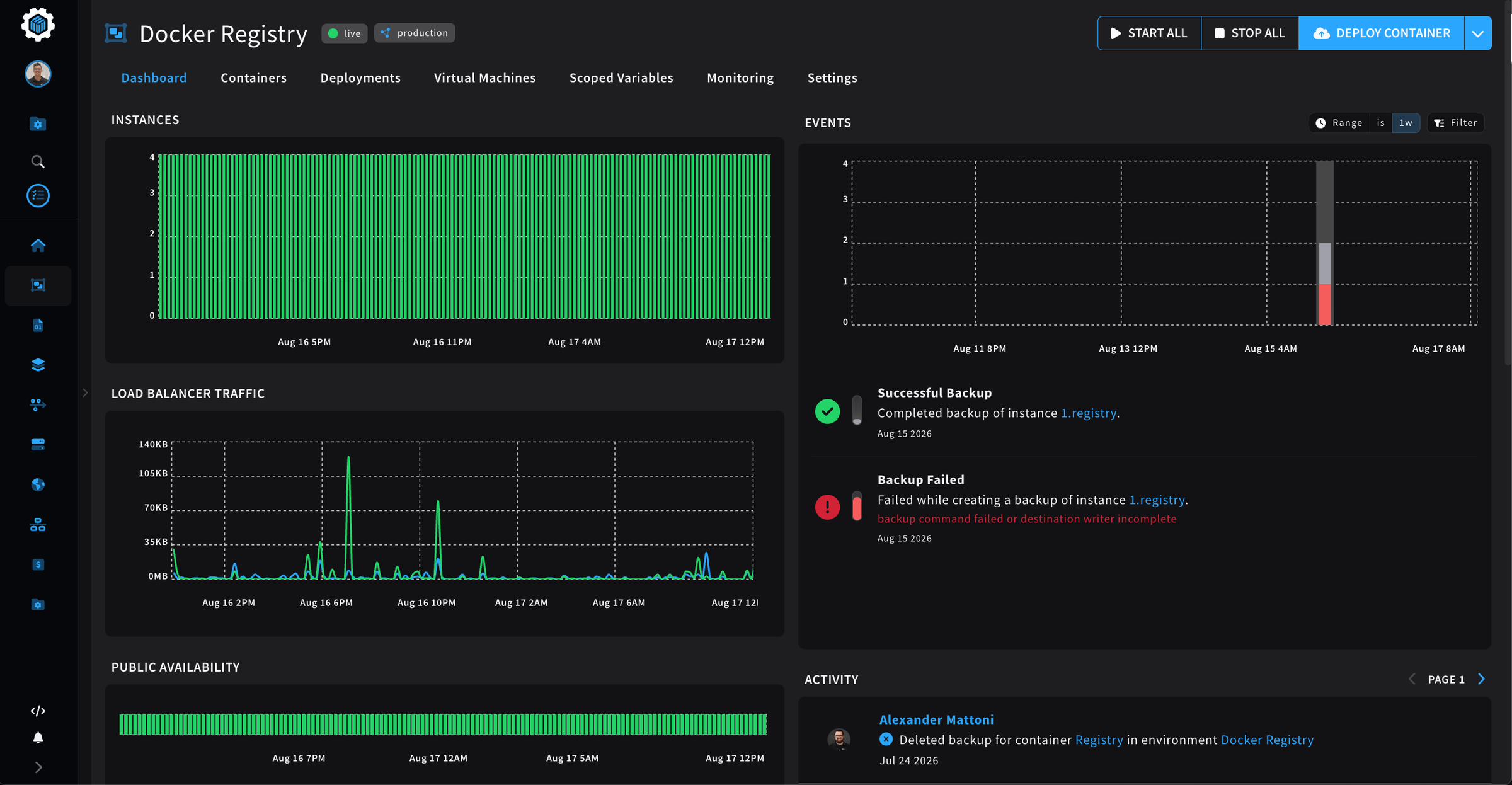Click the green 'live' status badge
The height and width of the screenshot is (785, 1512).
tap(345, 33)
